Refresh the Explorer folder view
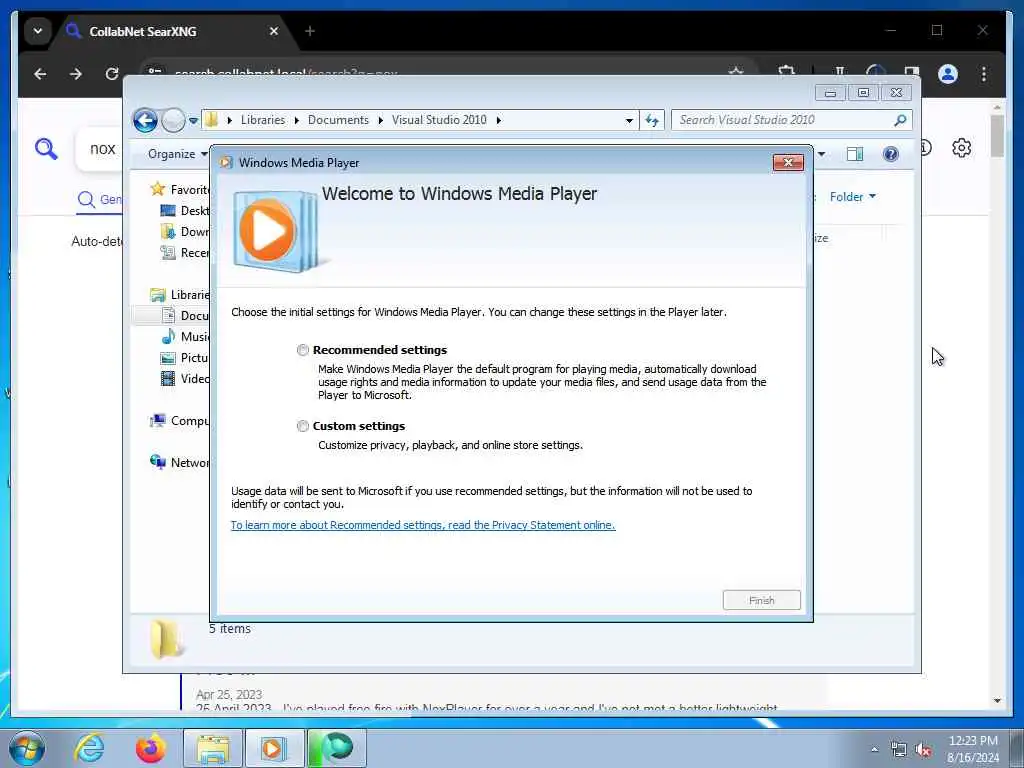1024x768 pixels. click(652, 120)
